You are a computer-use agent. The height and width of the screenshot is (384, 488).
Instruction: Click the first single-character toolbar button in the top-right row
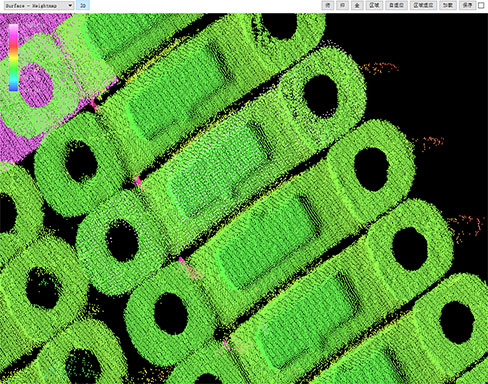tap(328, 5)
